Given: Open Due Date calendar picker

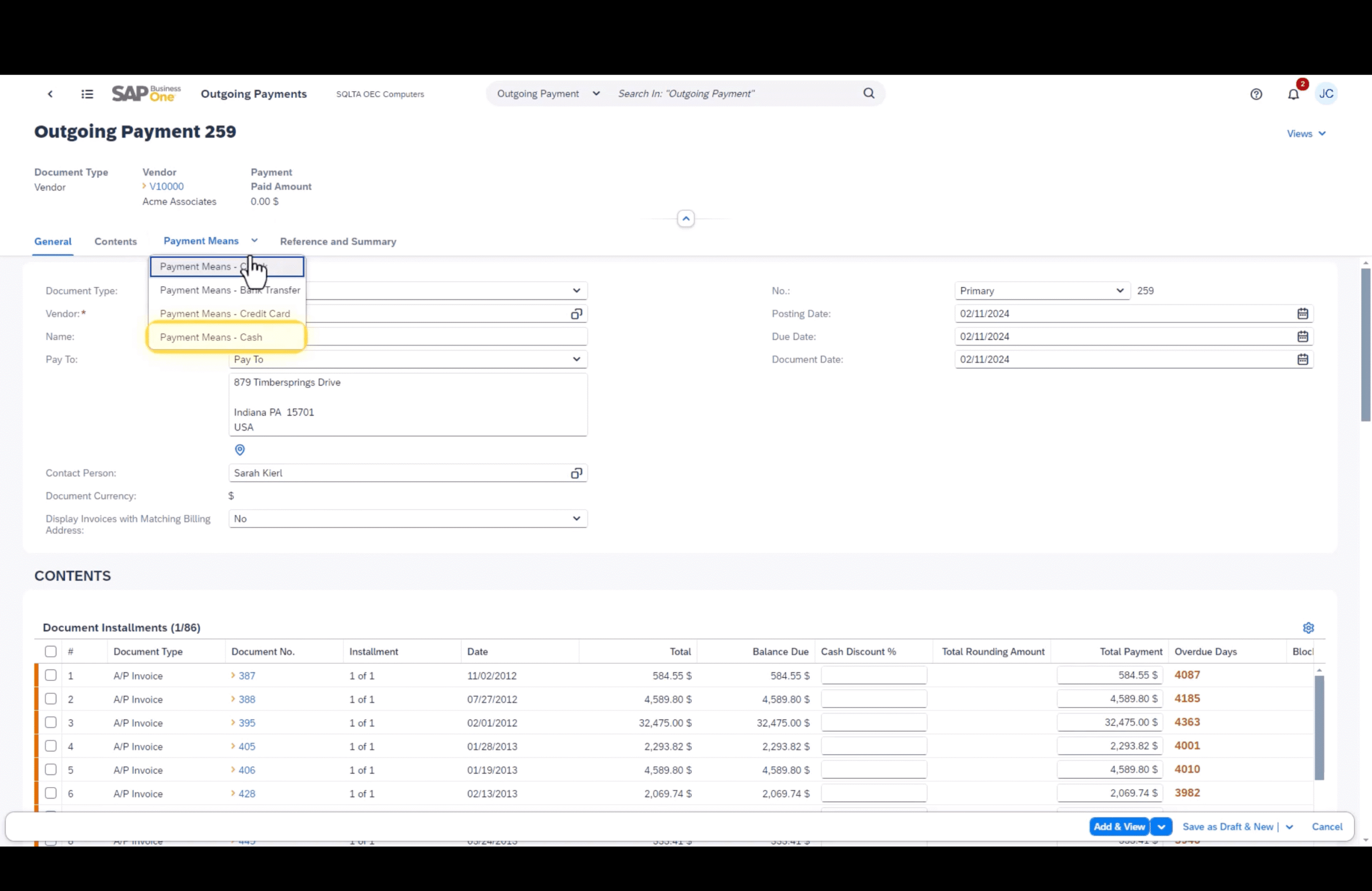Looking at the screenshot, I should pyautogui.click(x=1302, y=336).
